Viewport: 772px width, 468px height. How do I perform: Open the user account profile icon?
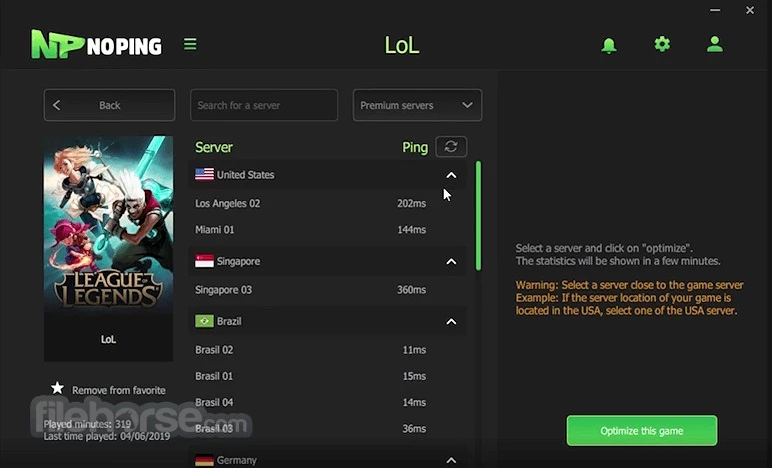tap(714, 44)
